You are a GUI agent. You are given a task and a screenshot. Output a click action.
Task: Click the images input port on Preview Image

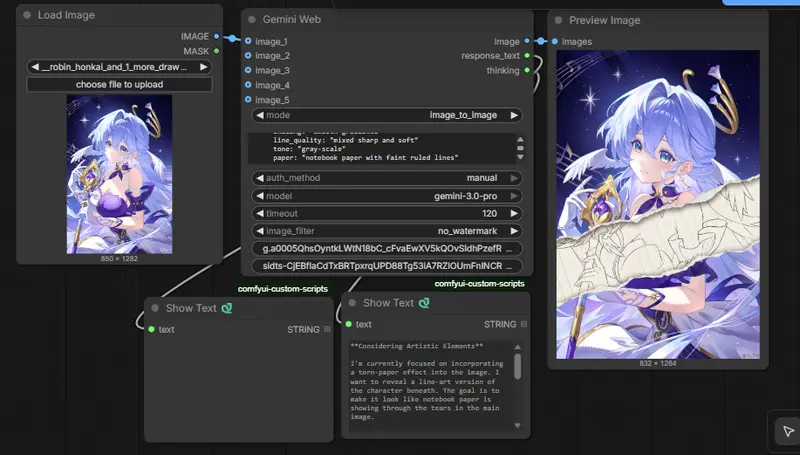pos(555,42)
